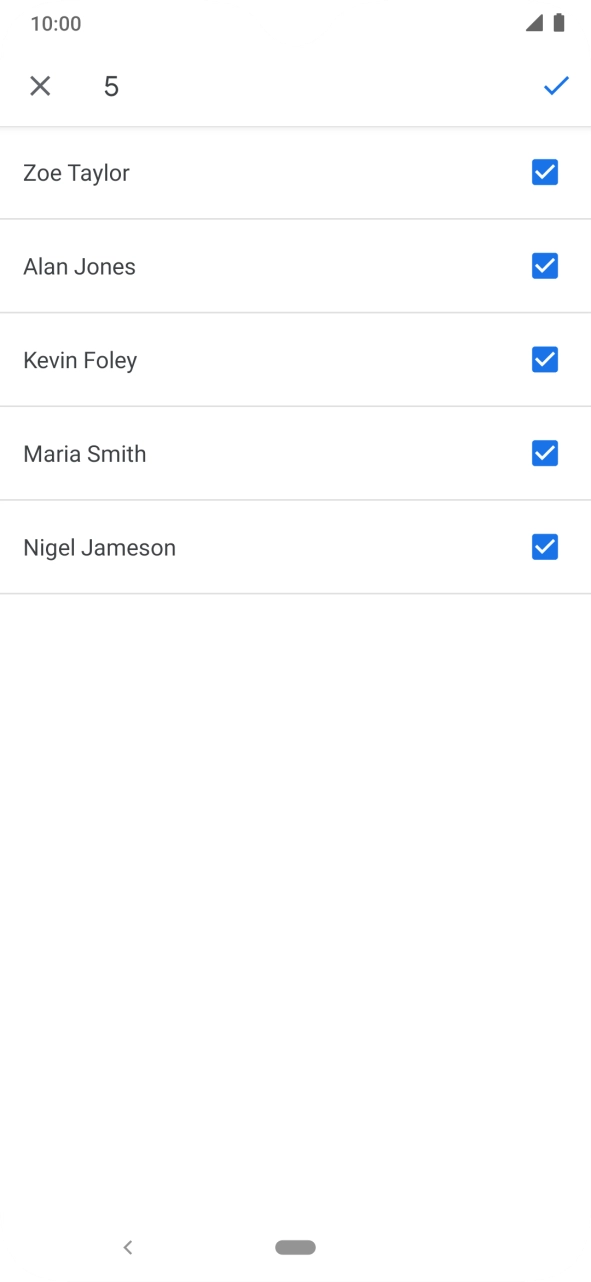Uncheck Maria Smith from the selection
Image resolution: width=591 pixels, height=1282 pixels.
click(544, 453)
